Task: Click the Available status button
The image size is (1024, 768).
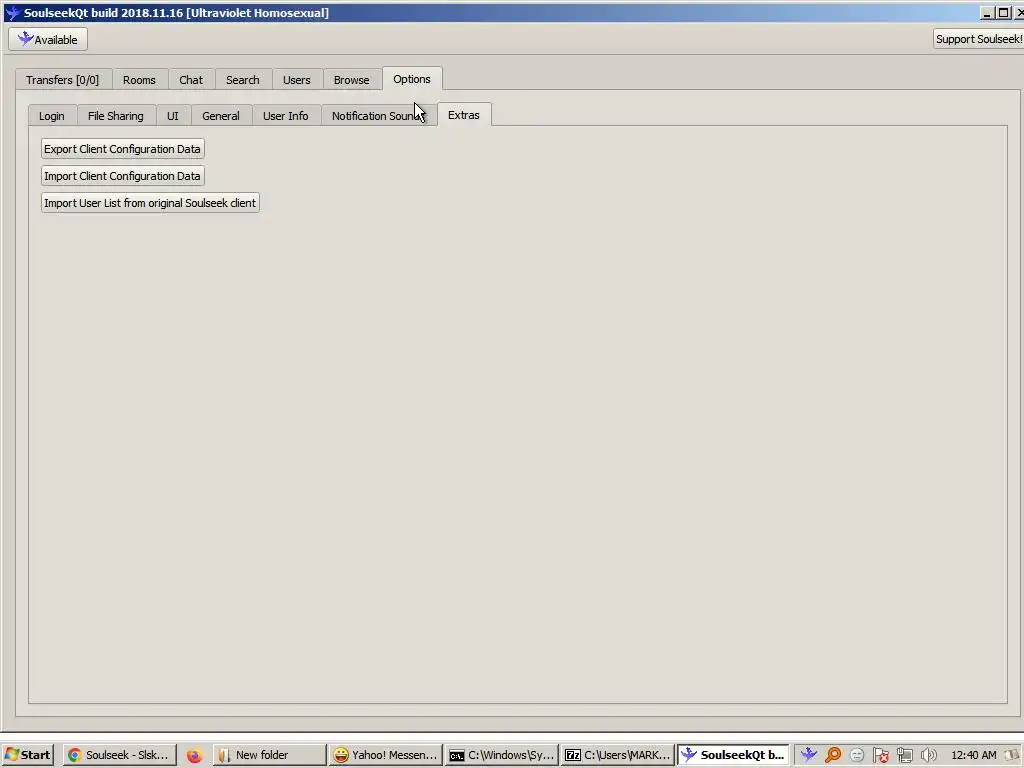Action: point(48,39)
